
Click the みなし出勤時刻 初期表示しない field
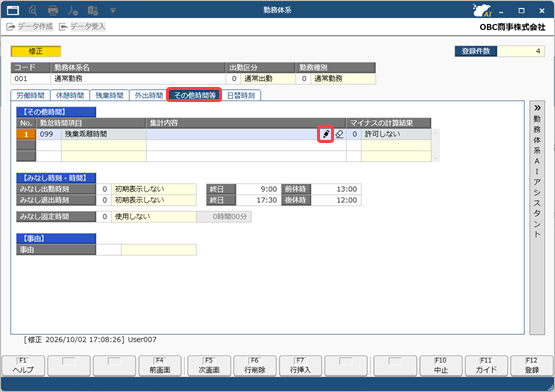point(154,189)
